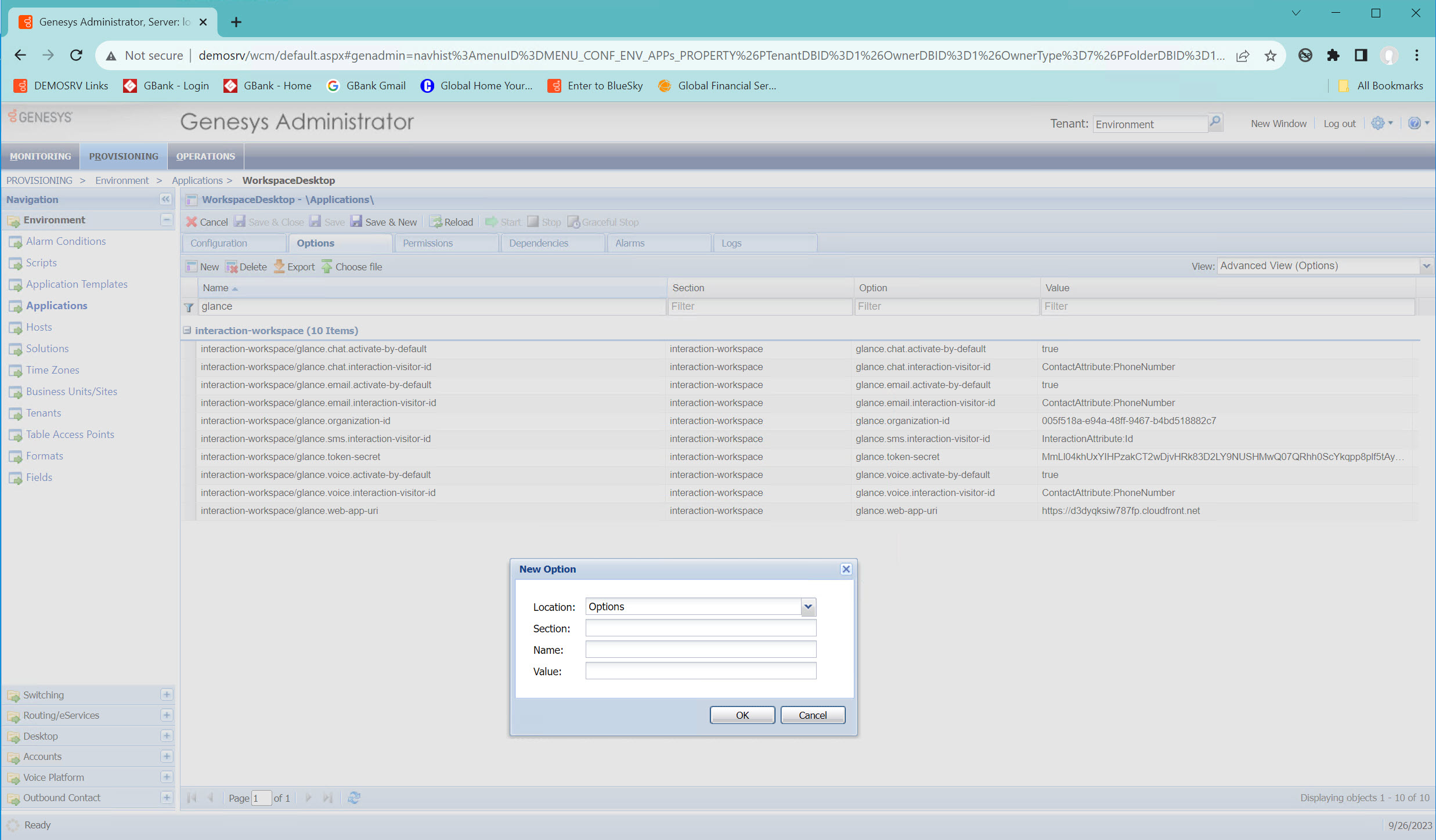
Task: Bookmark this page with star icon
Action: (1271, 56)
